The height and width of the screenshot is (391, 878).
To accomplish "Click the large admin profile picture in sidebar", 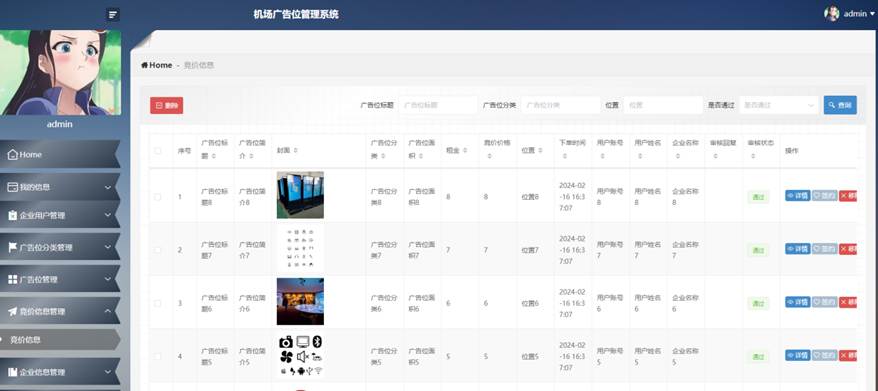I will (x=60, y=72).
